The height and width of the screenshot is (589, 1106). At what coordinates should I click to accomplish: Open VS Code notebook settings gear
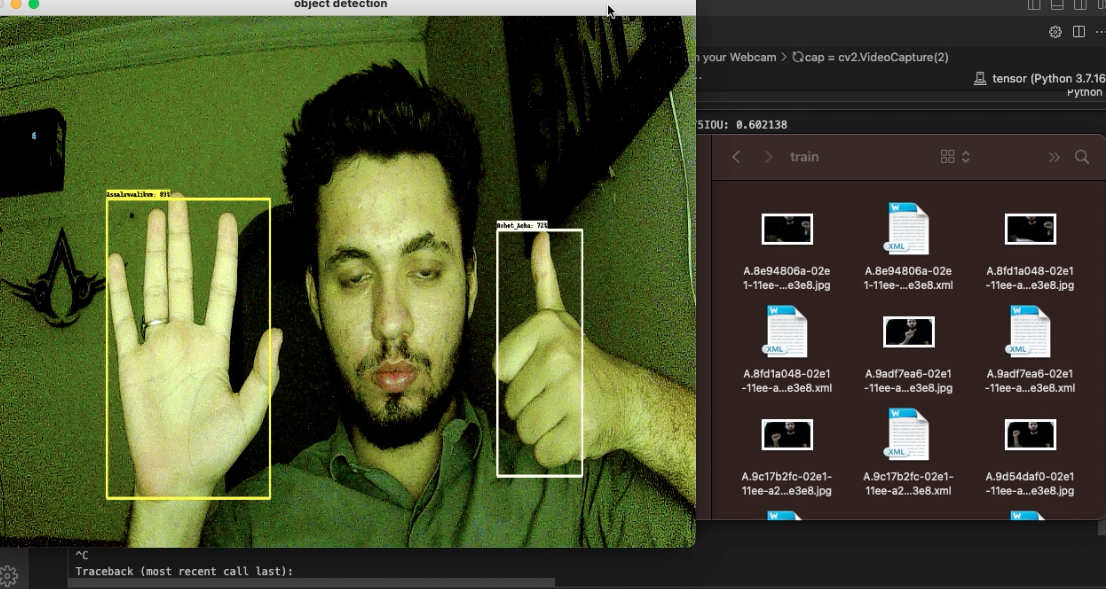(x=1054, y=32)
